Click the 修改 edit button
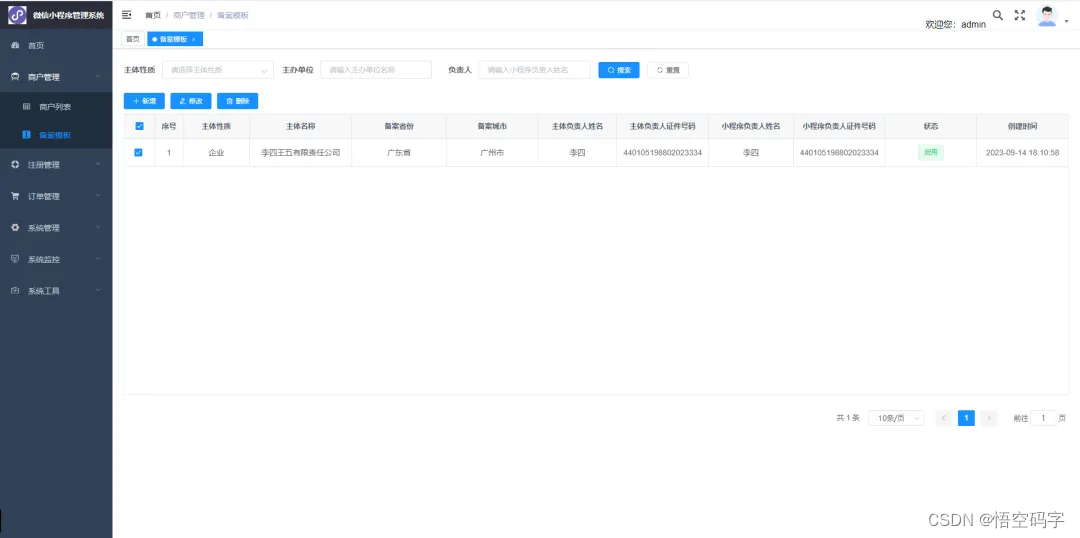 191,101
